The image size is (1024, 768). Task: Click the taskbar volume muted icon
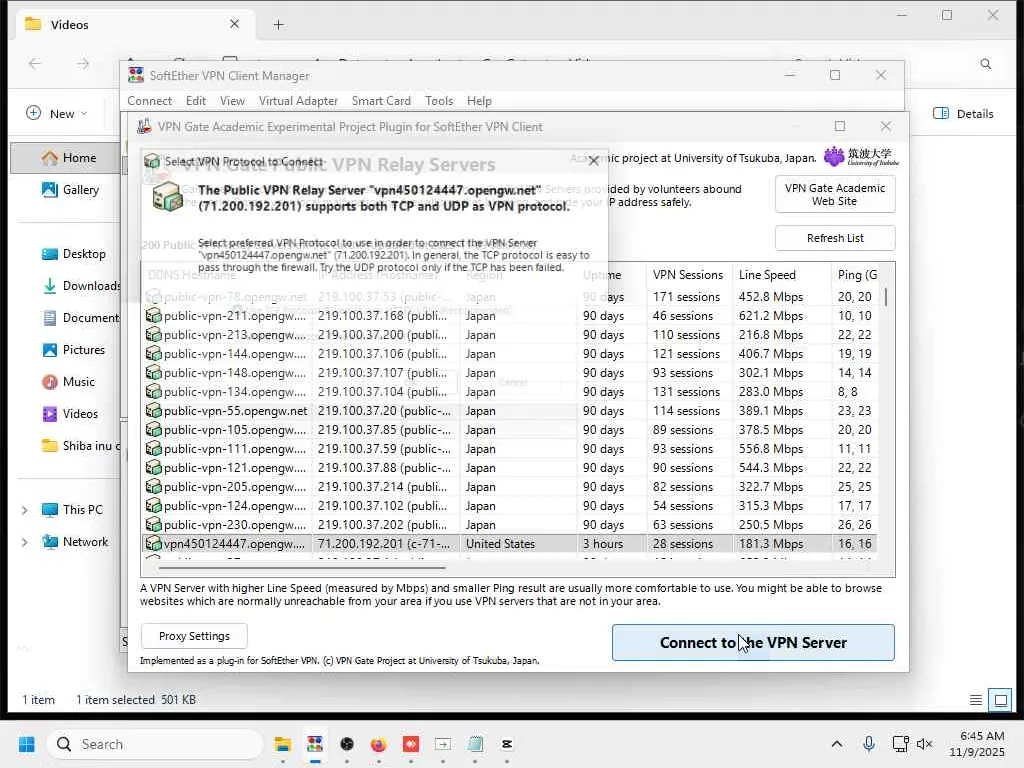(x=924, y=744)
